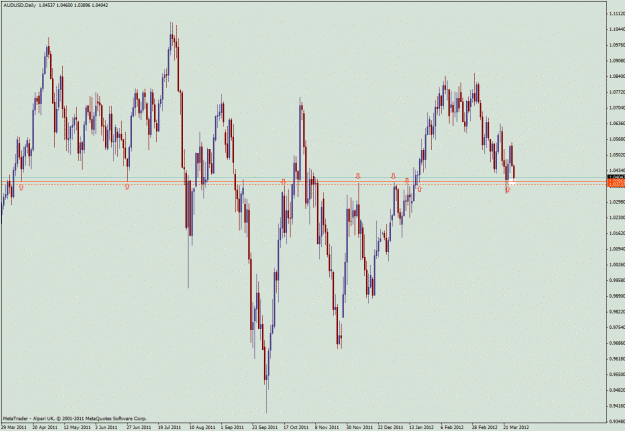This screenshot has width=625, height=431.
Task: Click the 30 Nov 2011 date label
Action: pyautogui.click(x=360, y=427)
